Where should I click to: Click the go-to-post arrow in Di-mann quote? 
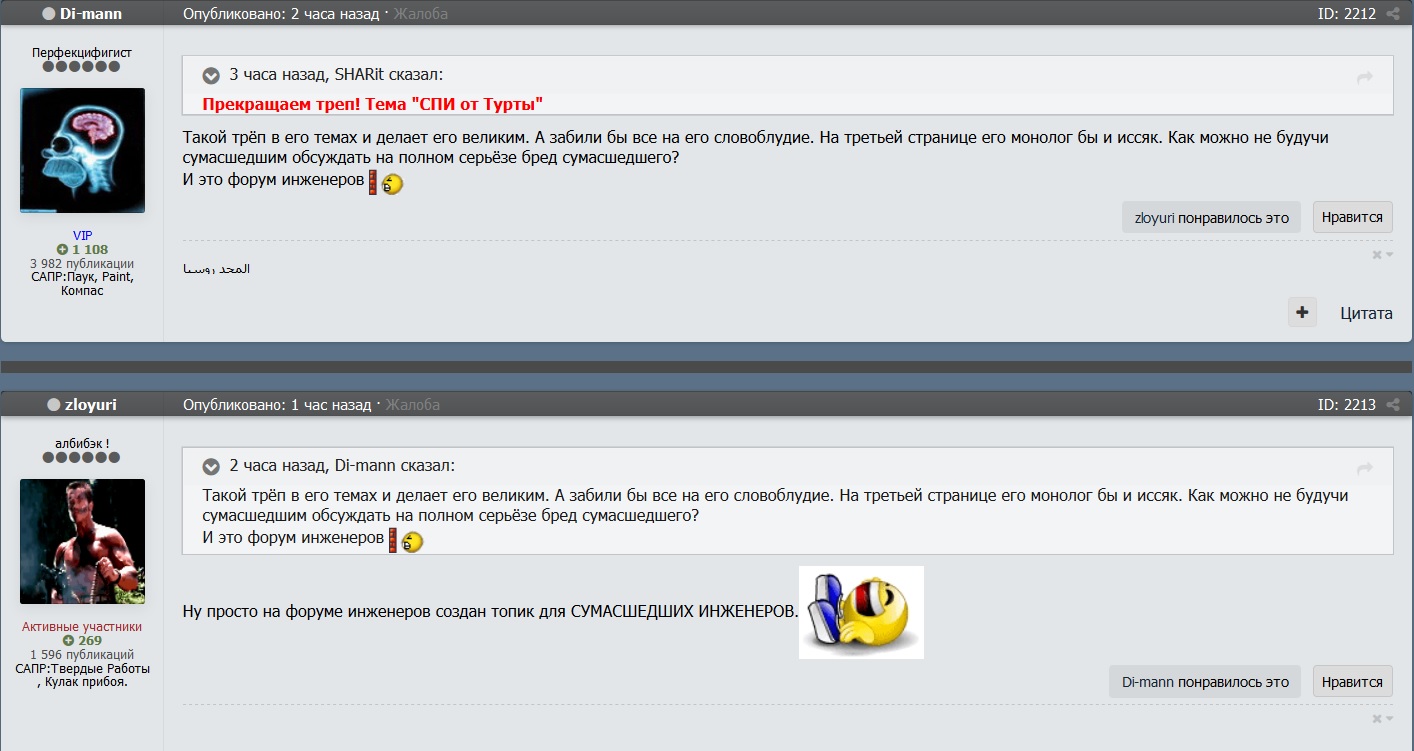pos(1365,468)
